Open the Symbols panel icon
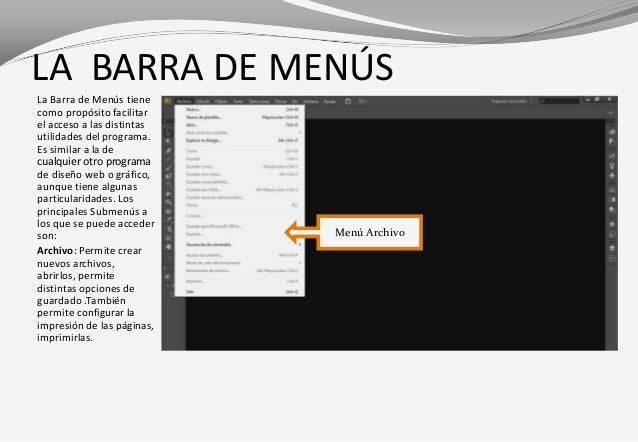Screen dimensions: 638x442 tap(612, 175)
